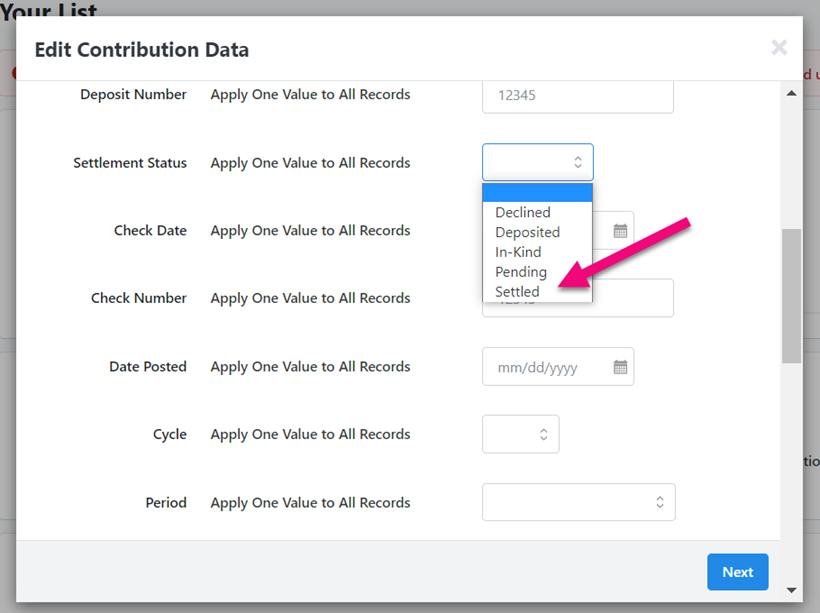Choose In-Kind settlement status option
Image resolution: width=820 pixels, height=613 pixels.
[518, 252]
